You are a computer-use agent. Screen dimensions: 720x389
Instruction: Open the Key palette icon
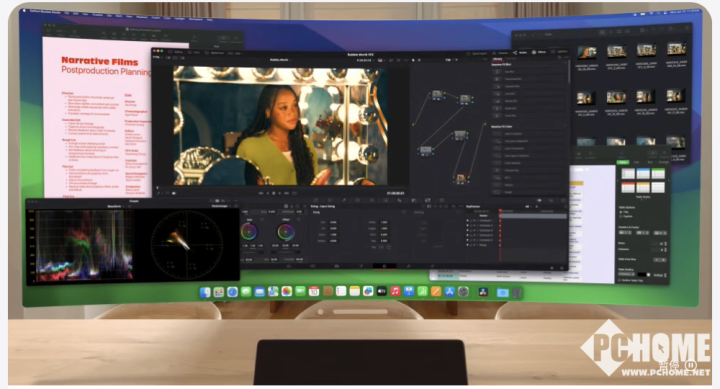413,200
